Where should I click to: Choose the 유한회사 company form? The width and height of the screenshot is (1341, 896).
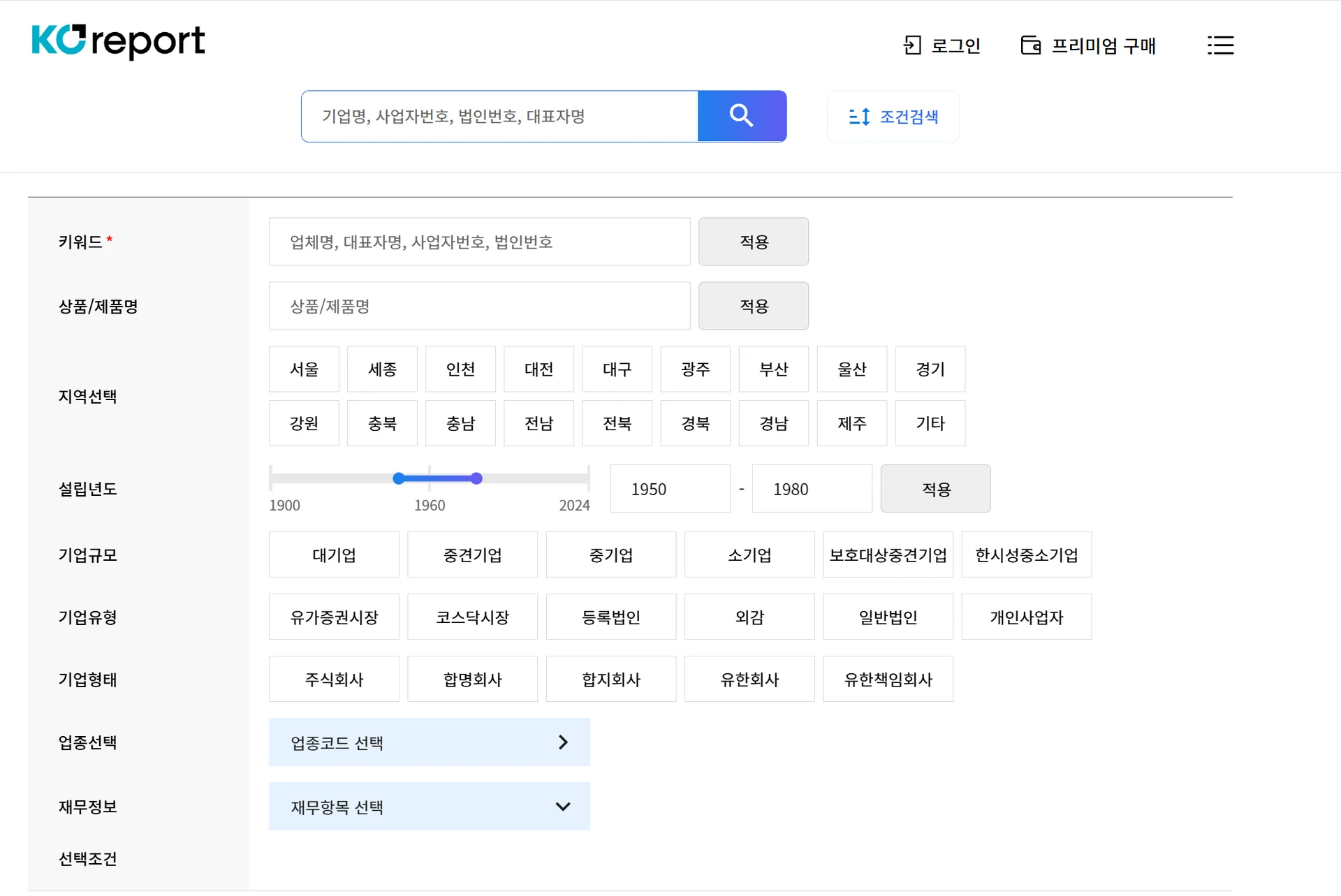tap(749, 678)
